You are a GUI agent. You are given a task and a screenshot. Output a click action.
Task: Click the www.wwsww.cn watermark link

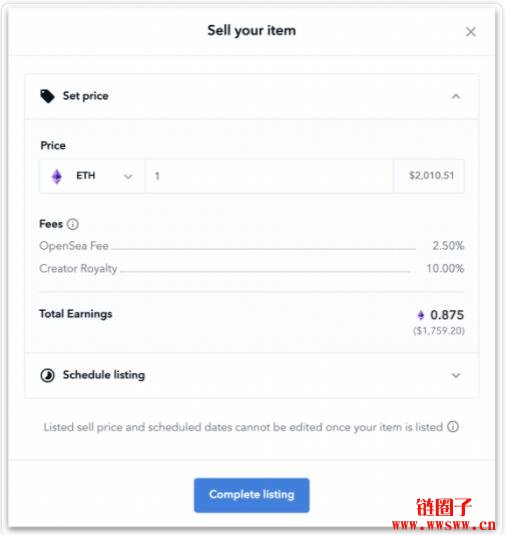[x=444, y=525]
